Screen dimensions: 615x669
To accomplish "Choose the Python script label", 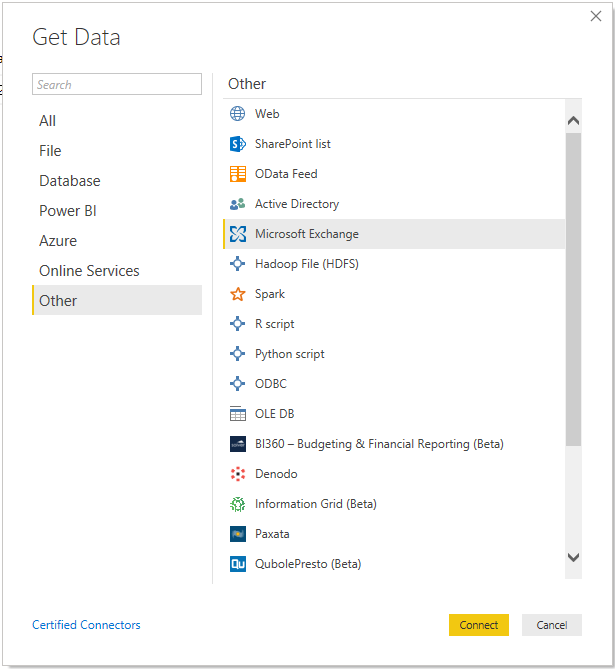I will [290, 354].
